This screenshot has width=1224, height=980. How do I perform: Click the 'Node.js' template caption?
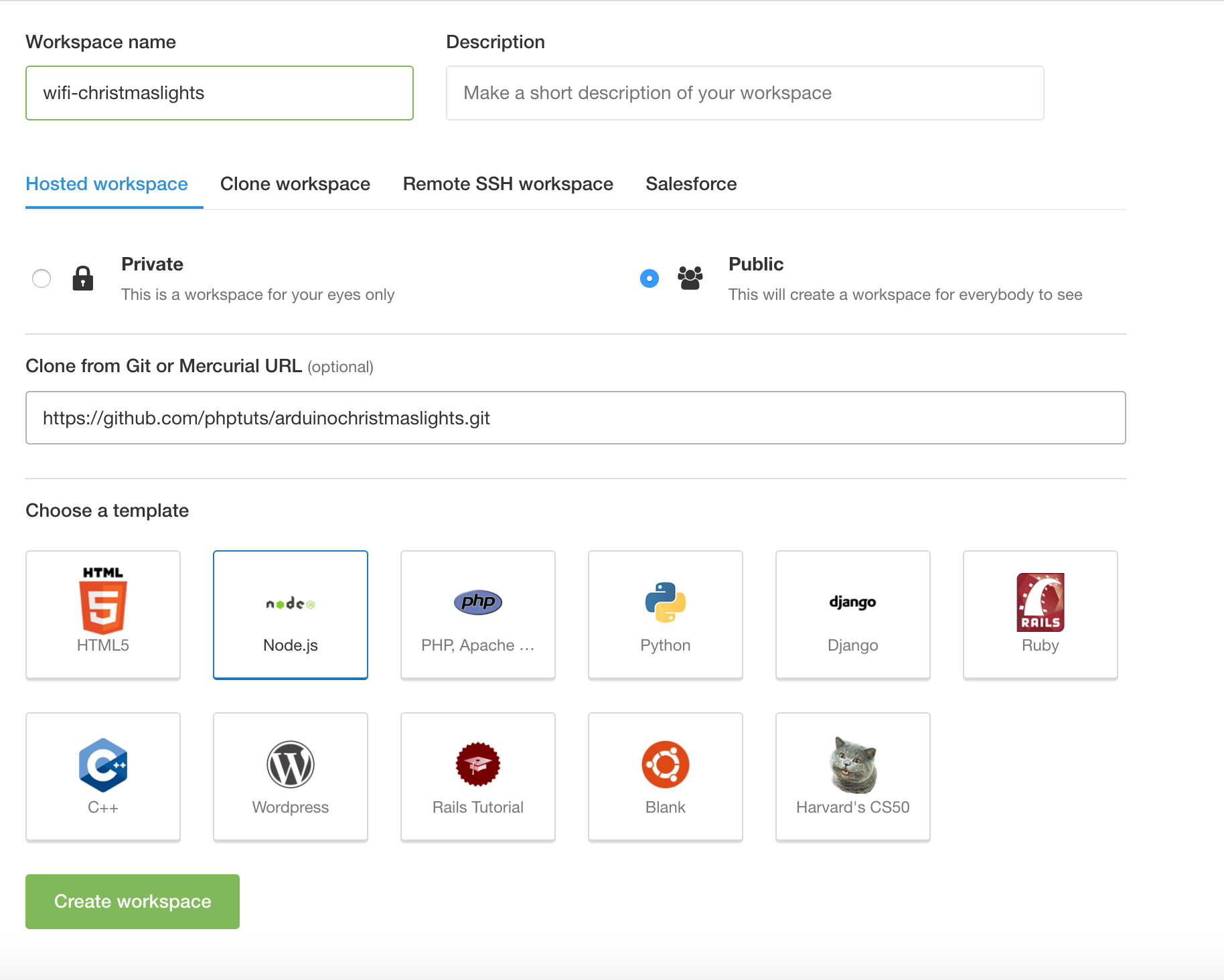pos(291,645)
